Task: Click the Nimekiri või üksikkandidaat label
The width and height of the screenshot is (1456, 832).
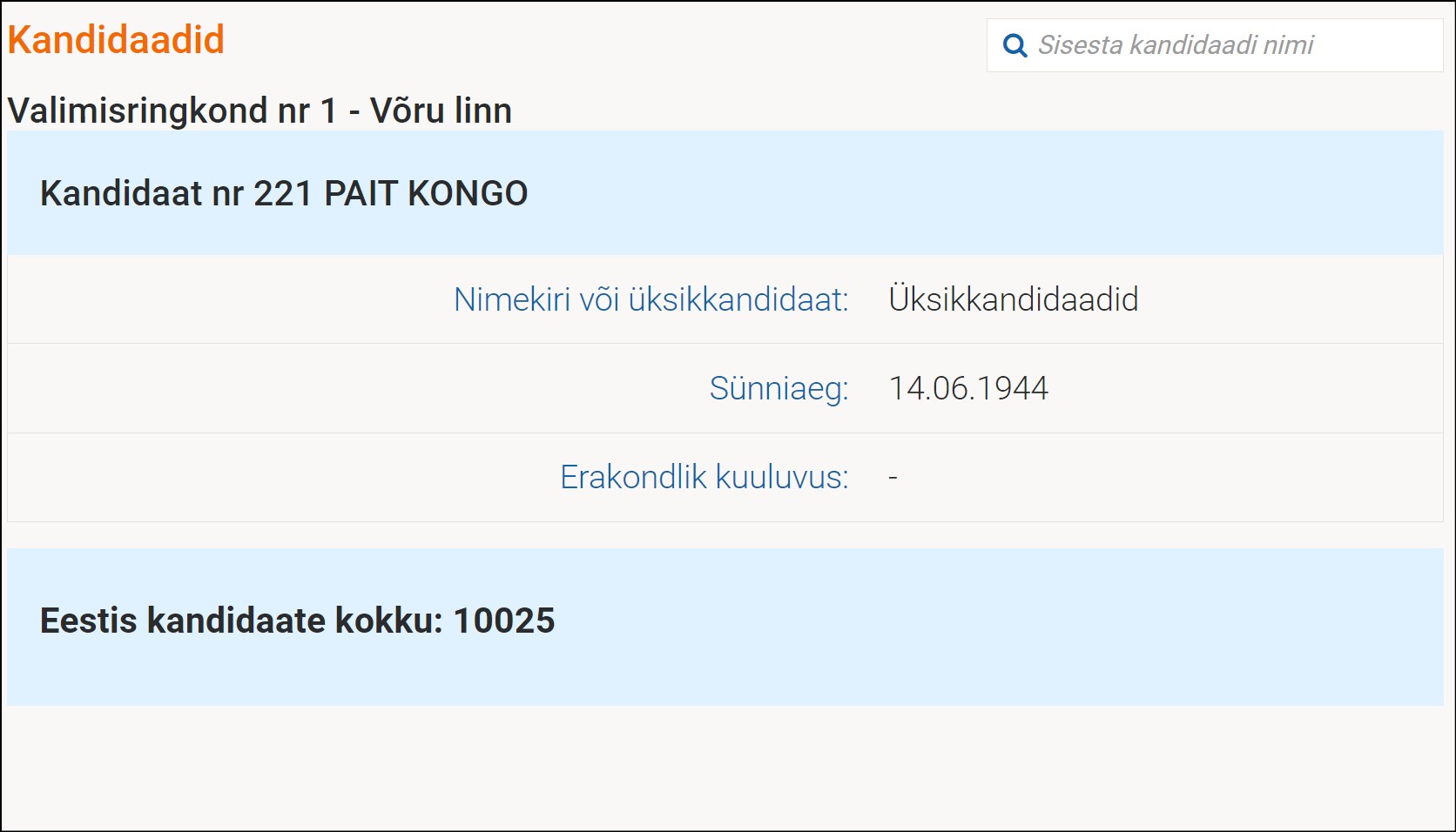Action: click(x=650, y=299)
